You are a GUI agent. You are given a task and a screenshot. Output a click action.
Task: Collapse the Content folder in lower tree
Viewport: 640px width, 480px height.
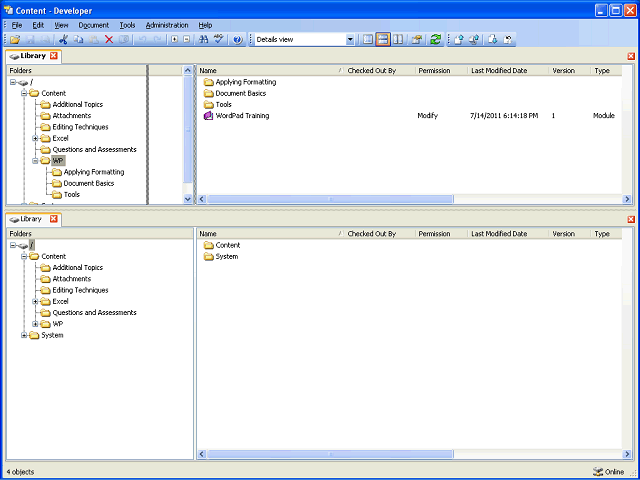24,257
